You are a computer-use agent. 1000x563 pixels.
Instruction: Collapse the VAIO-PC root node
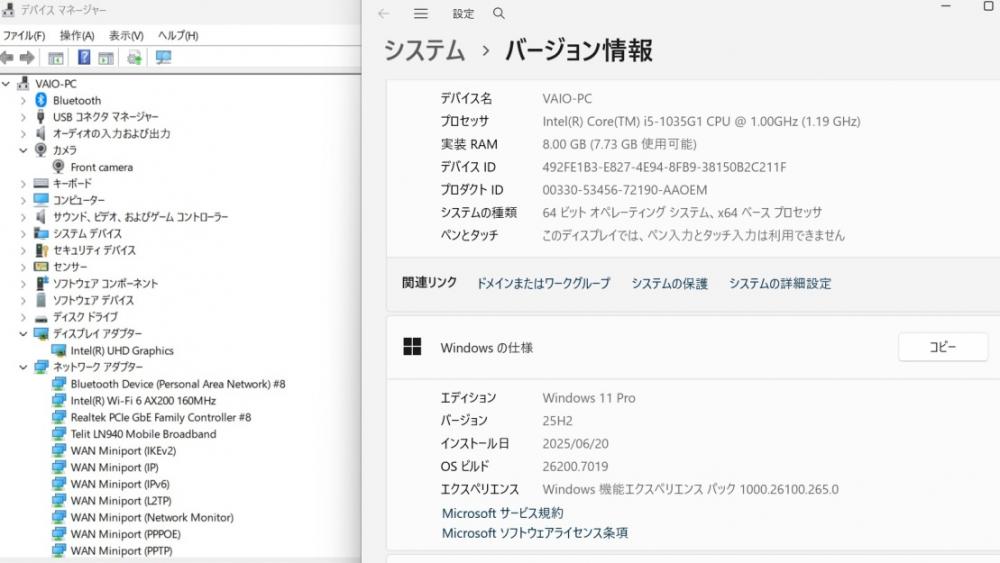coord(6,84)
